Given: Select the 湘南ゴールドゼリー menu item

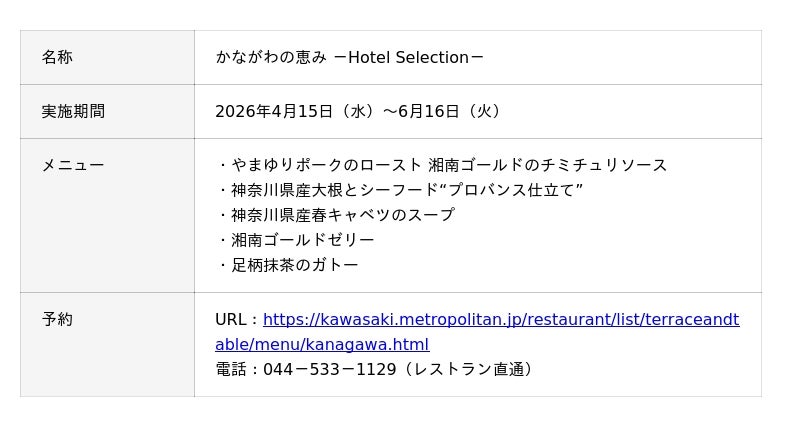Looking at the screenshot, I should [x=303, y=240].
